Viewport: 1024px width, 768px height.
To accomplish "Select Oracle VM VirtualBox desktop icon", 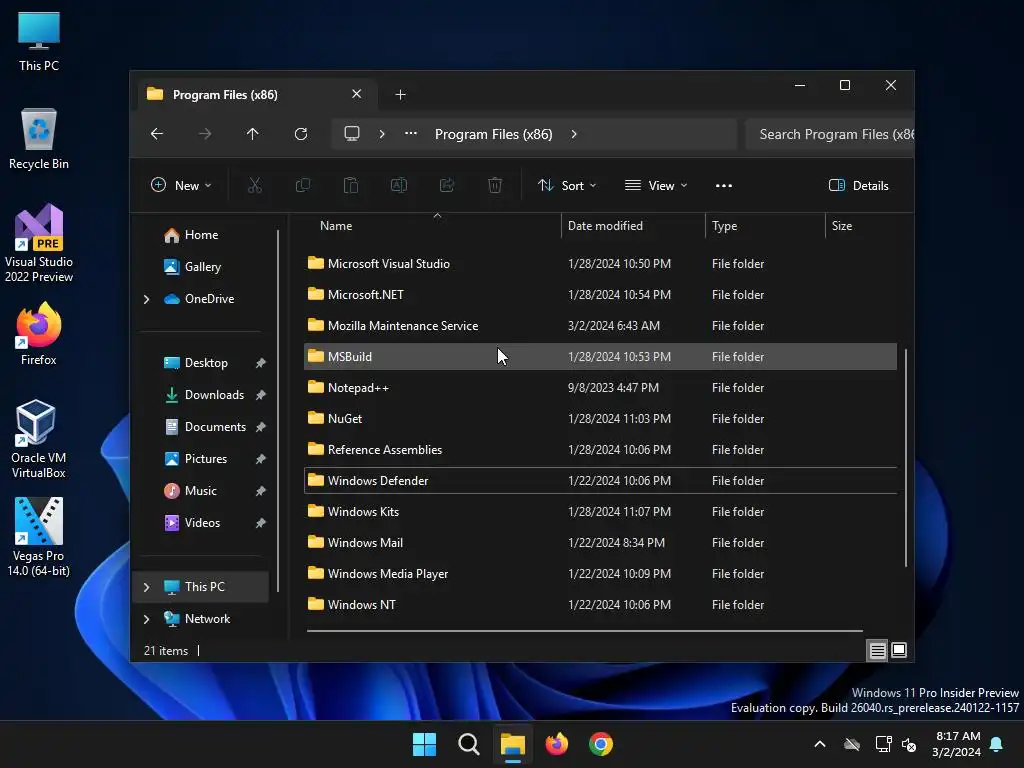I will pos(39,439).
